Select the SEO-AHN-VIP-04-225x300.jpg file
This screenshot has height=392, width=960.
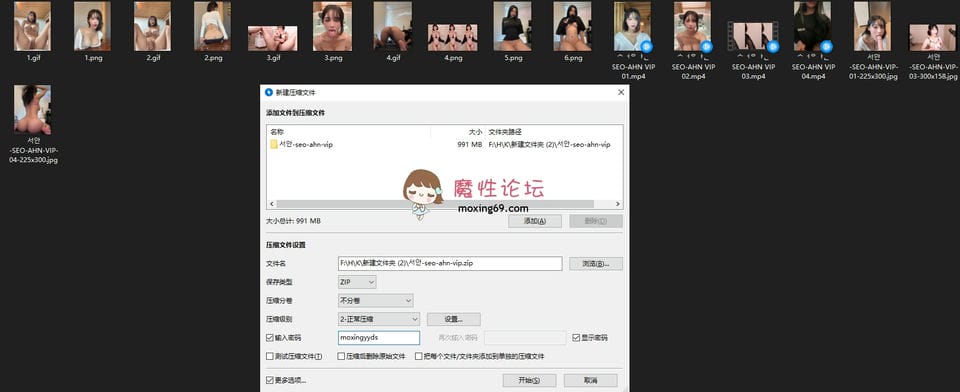[x=32, y=110]
